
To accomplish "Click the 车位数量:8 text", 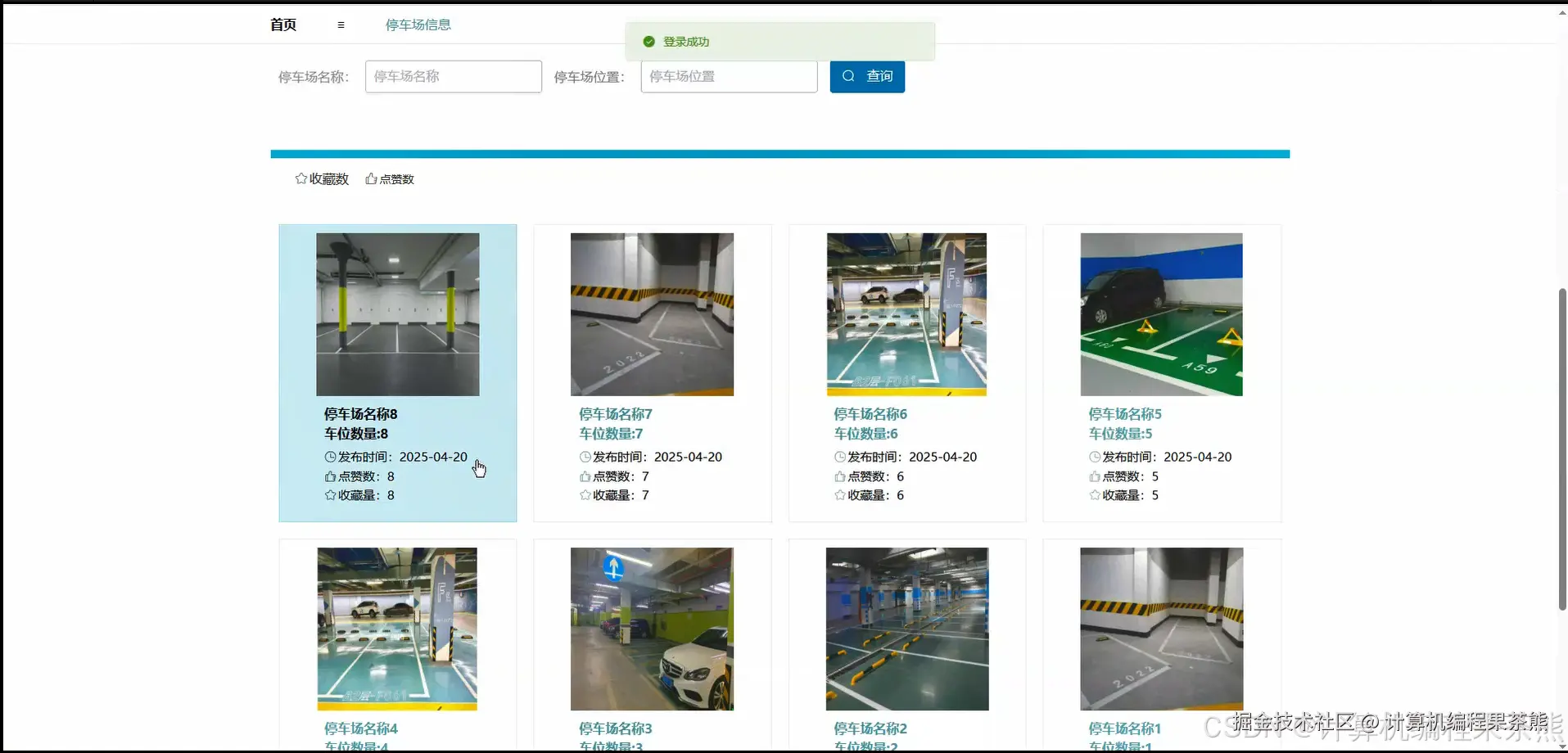I will coord(356,434).
